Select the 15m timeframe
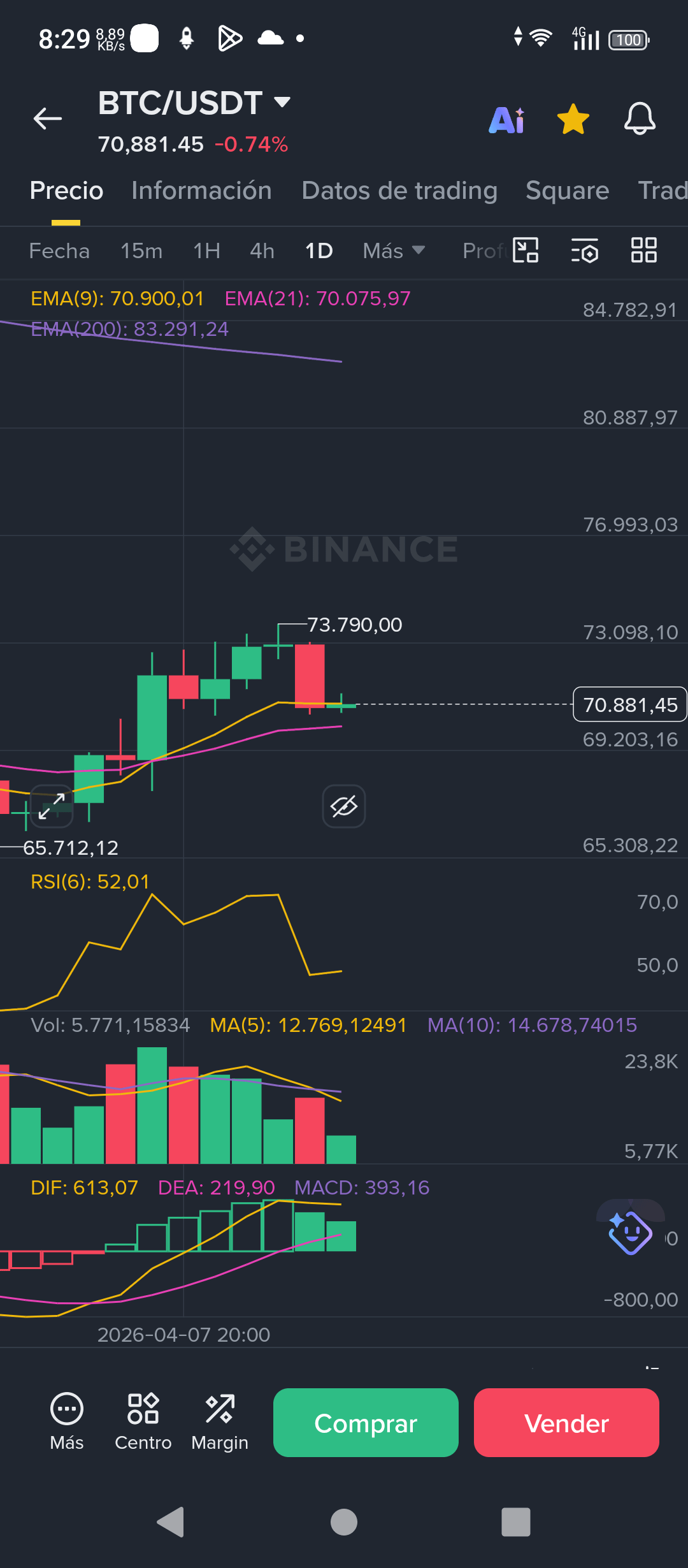688x1568 pixels. [x=141, y=251]
